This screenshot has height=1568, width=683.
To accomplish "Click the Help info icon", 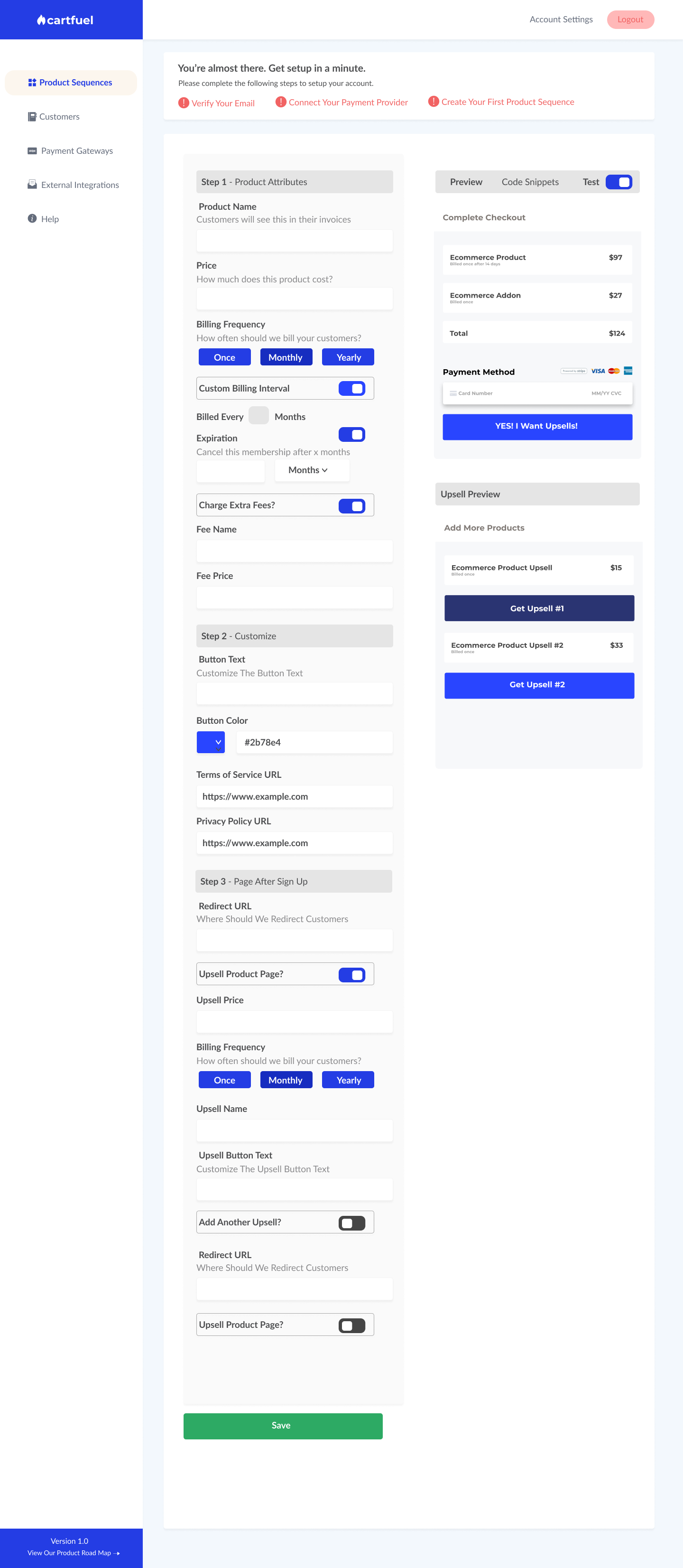I will tap(32, 218).
